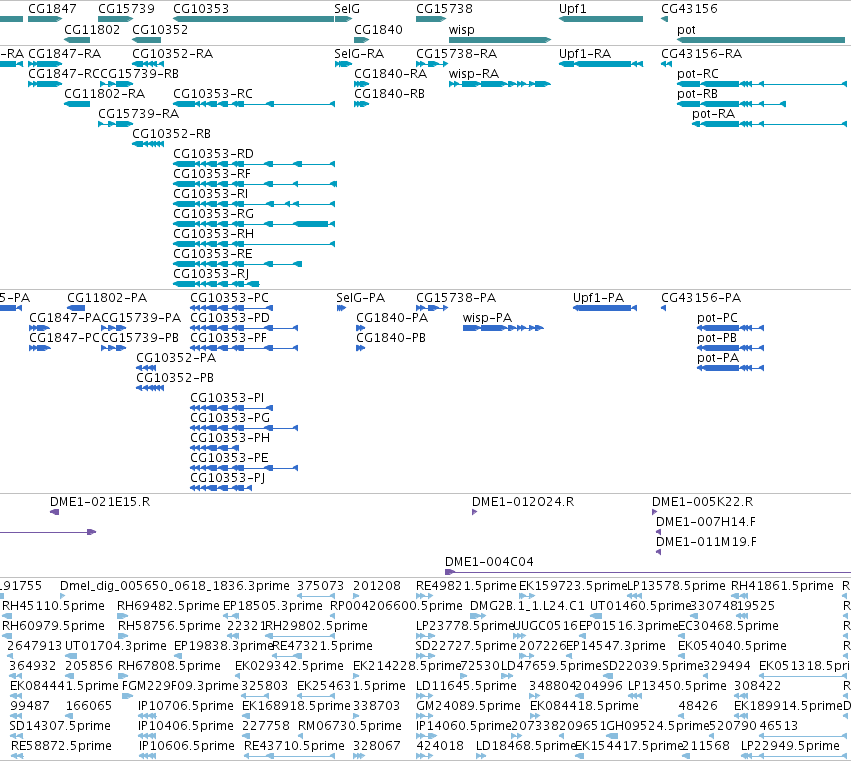Open the SelG-PA protein label
851x761 pixels.
(360, 298)
